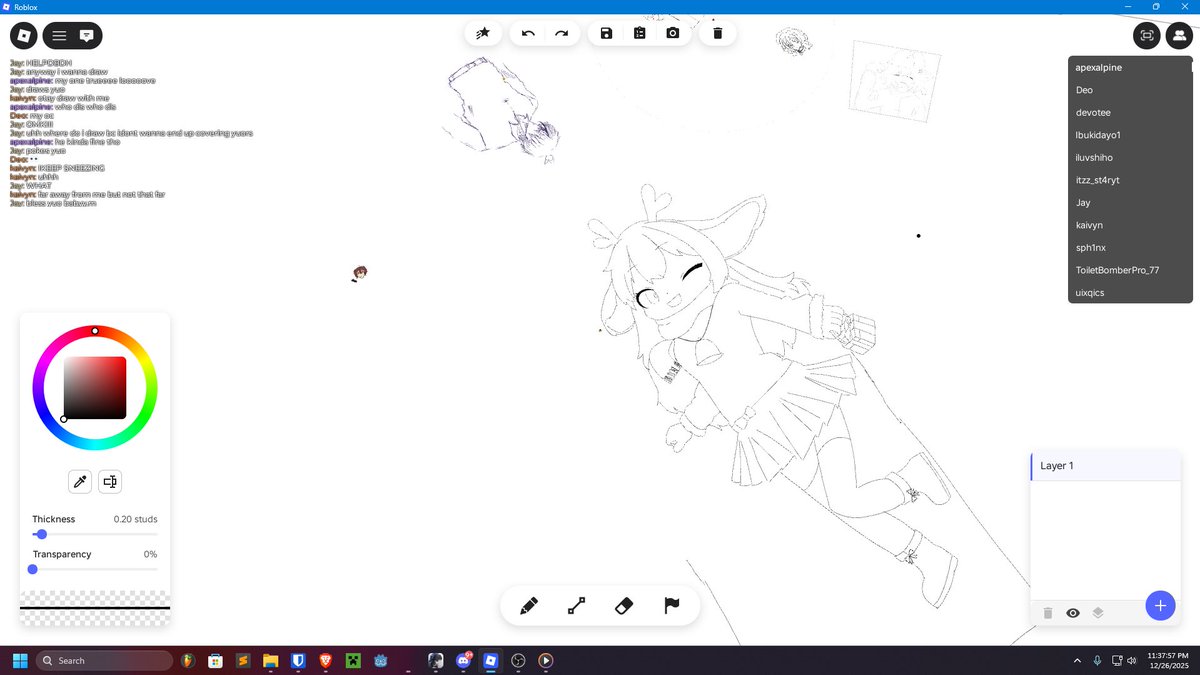Open Bitwarden from the taskbar
Image resolution: width=1200 pixels, height=675 pixels.
[297, 660]
